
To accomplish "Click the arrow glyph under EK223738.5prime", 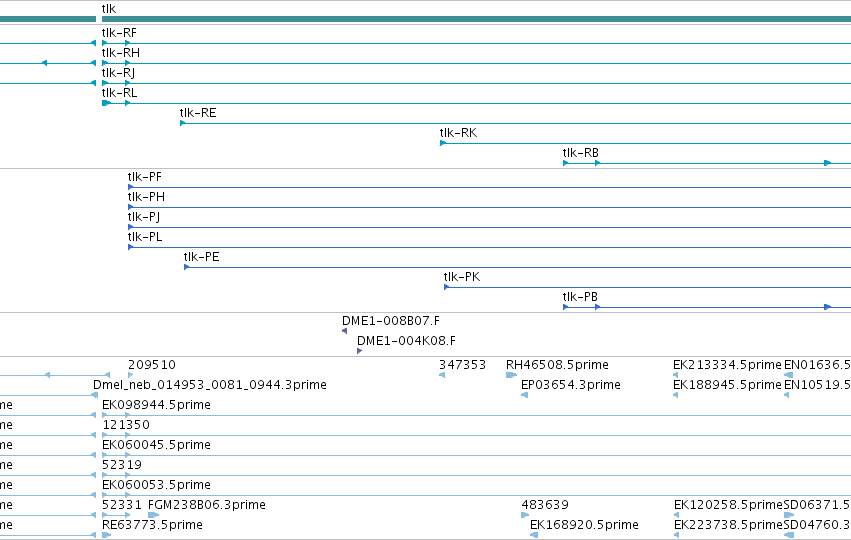I will coord(677,535).
